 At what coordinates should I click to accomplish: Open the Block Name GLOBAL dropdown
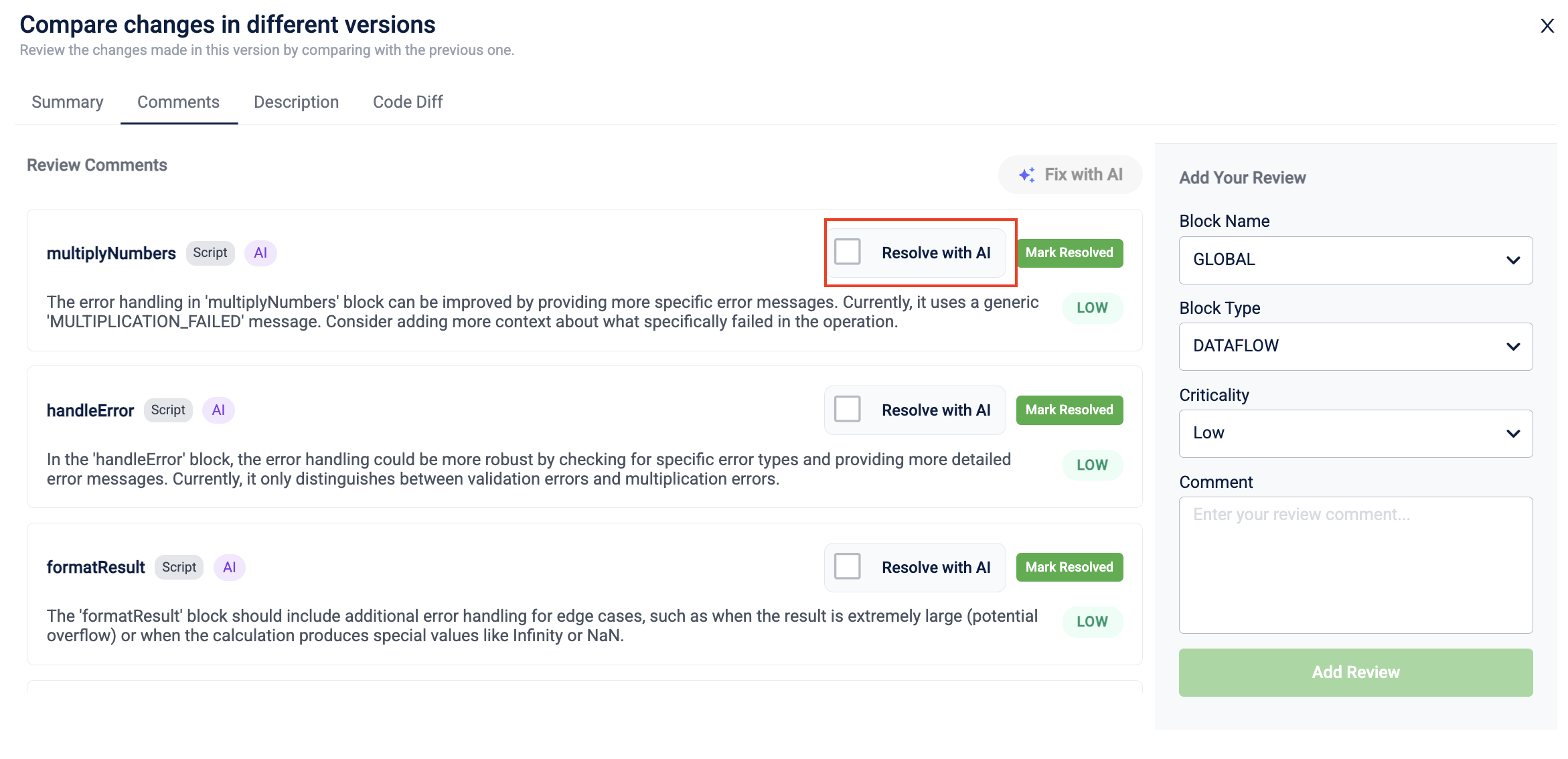(x=1355, y=260)
